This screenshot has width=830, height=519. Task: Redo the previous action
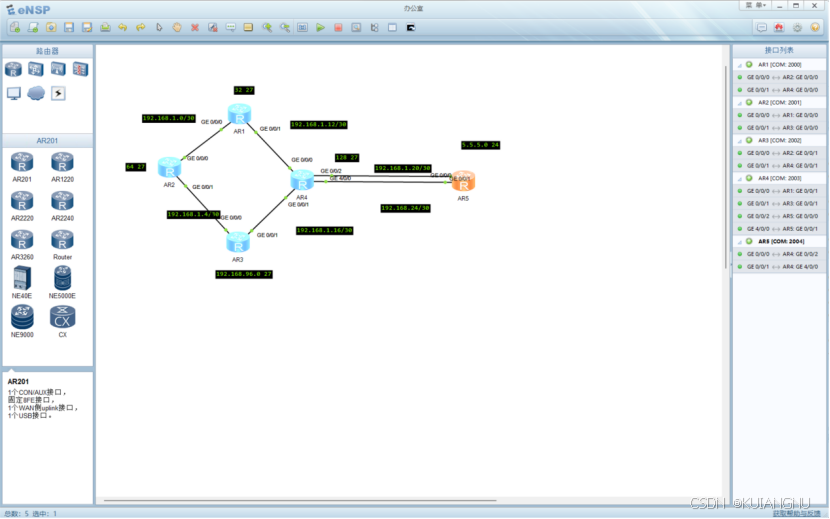[141, 28]
